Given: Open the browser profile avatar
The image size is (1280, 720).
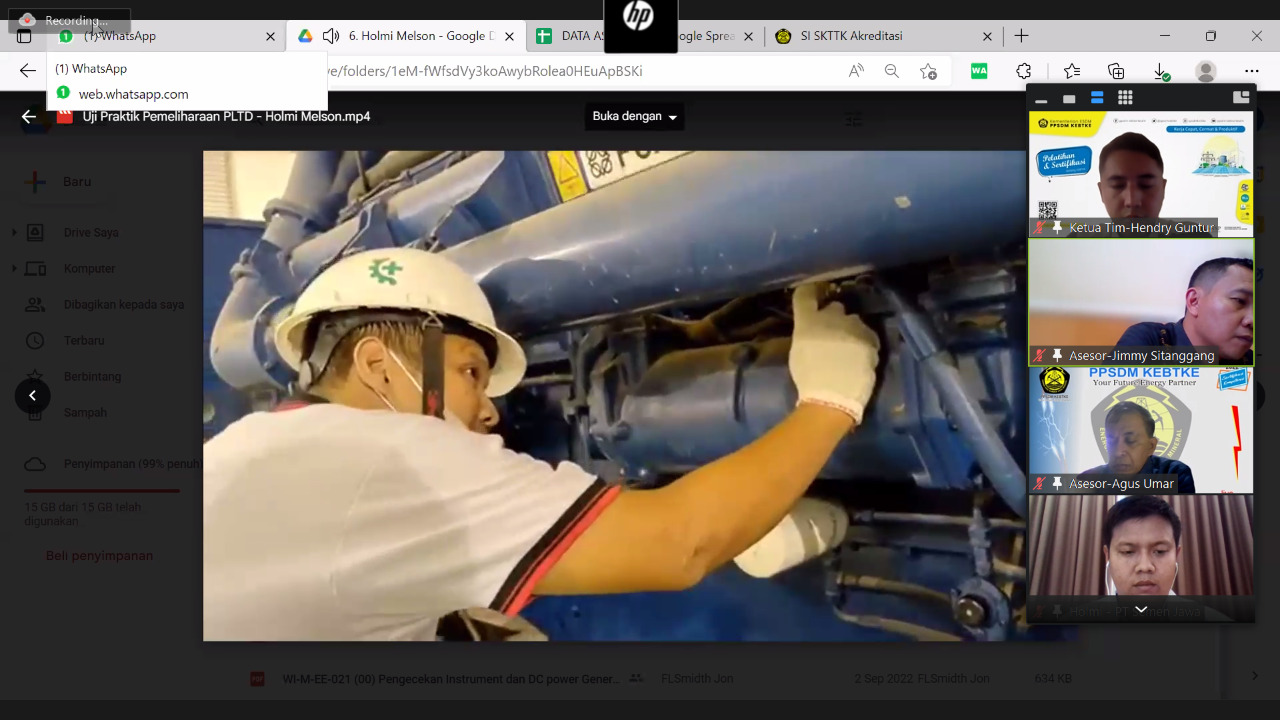Looking at the screenshot, I should pyautogui.click(x=1206, y=71).
